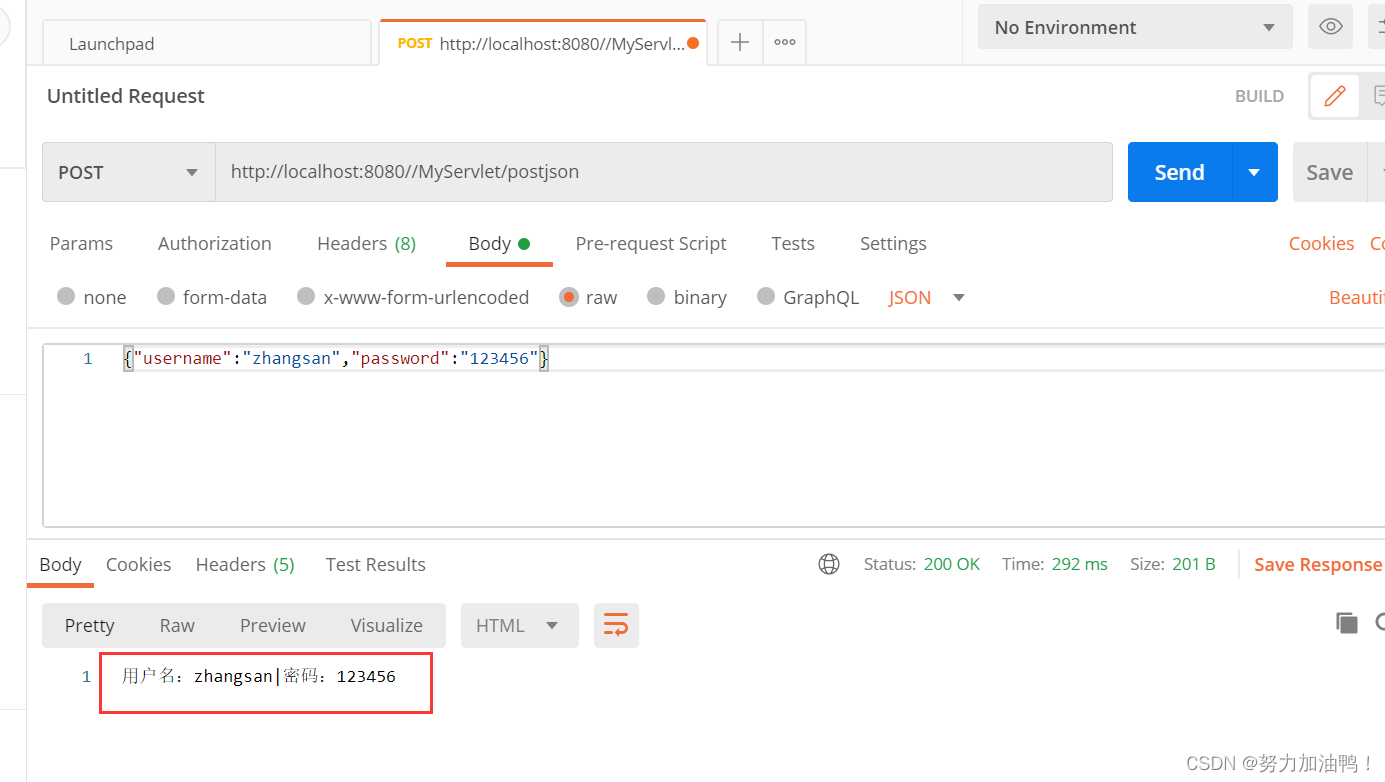Image resolution: width=1385 pixels, height=782 pixels.
Task: Open the request Headers (8) tab
Action: point(366,243)
